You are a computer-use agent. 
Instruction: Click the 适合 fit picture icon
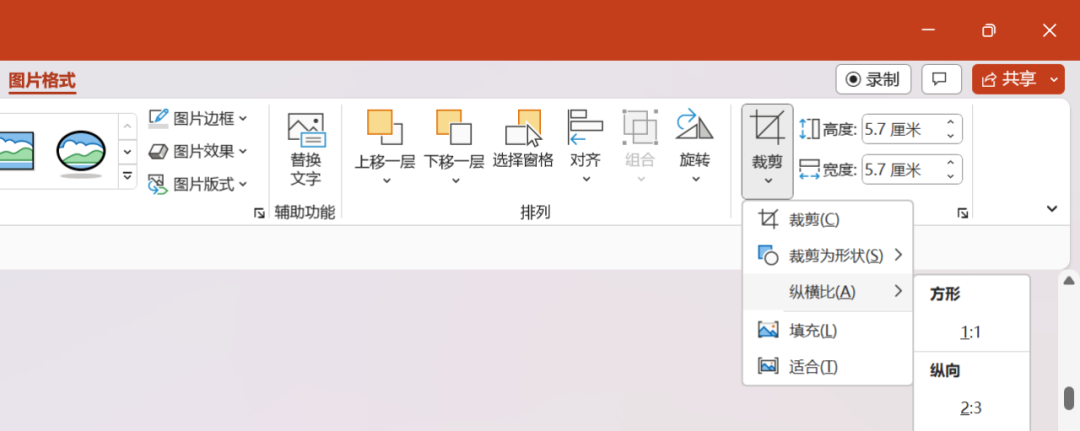(768, 366)
